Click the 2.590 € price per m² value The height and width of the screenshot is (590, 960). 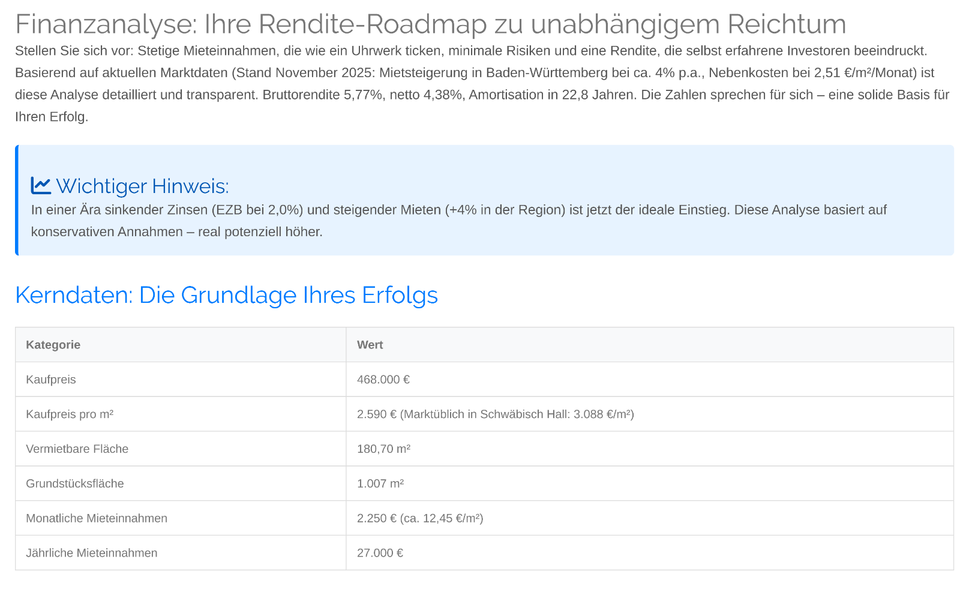coord(495,414)
